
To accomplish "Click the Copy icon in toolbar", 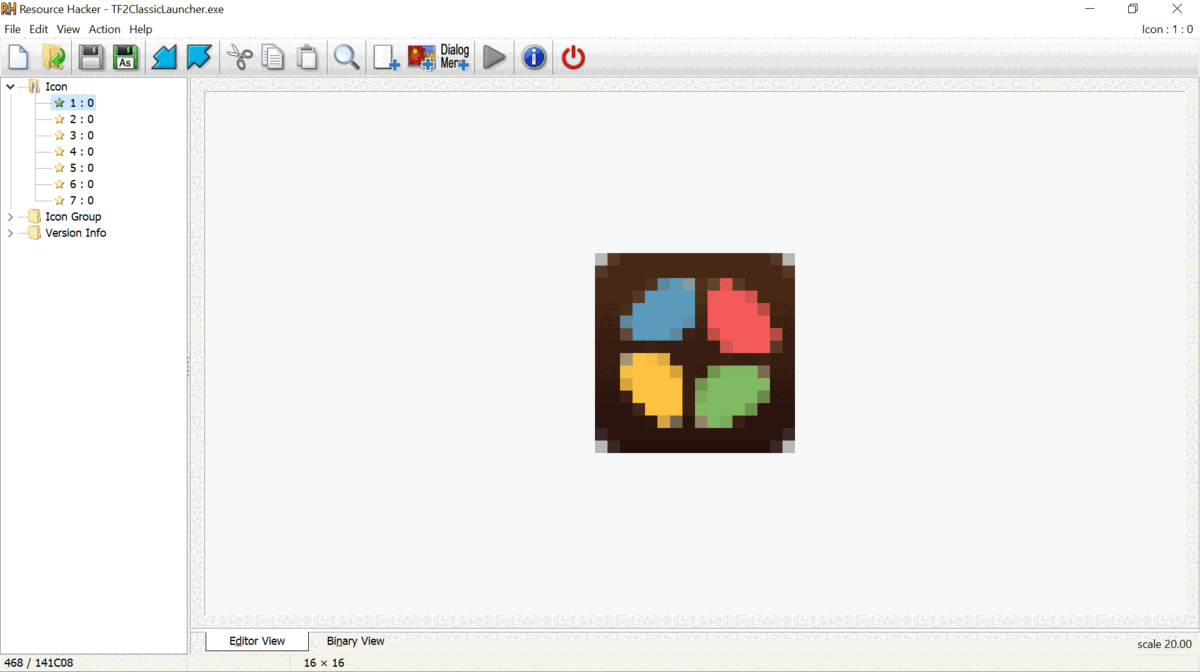I will (x=273, y=57).
